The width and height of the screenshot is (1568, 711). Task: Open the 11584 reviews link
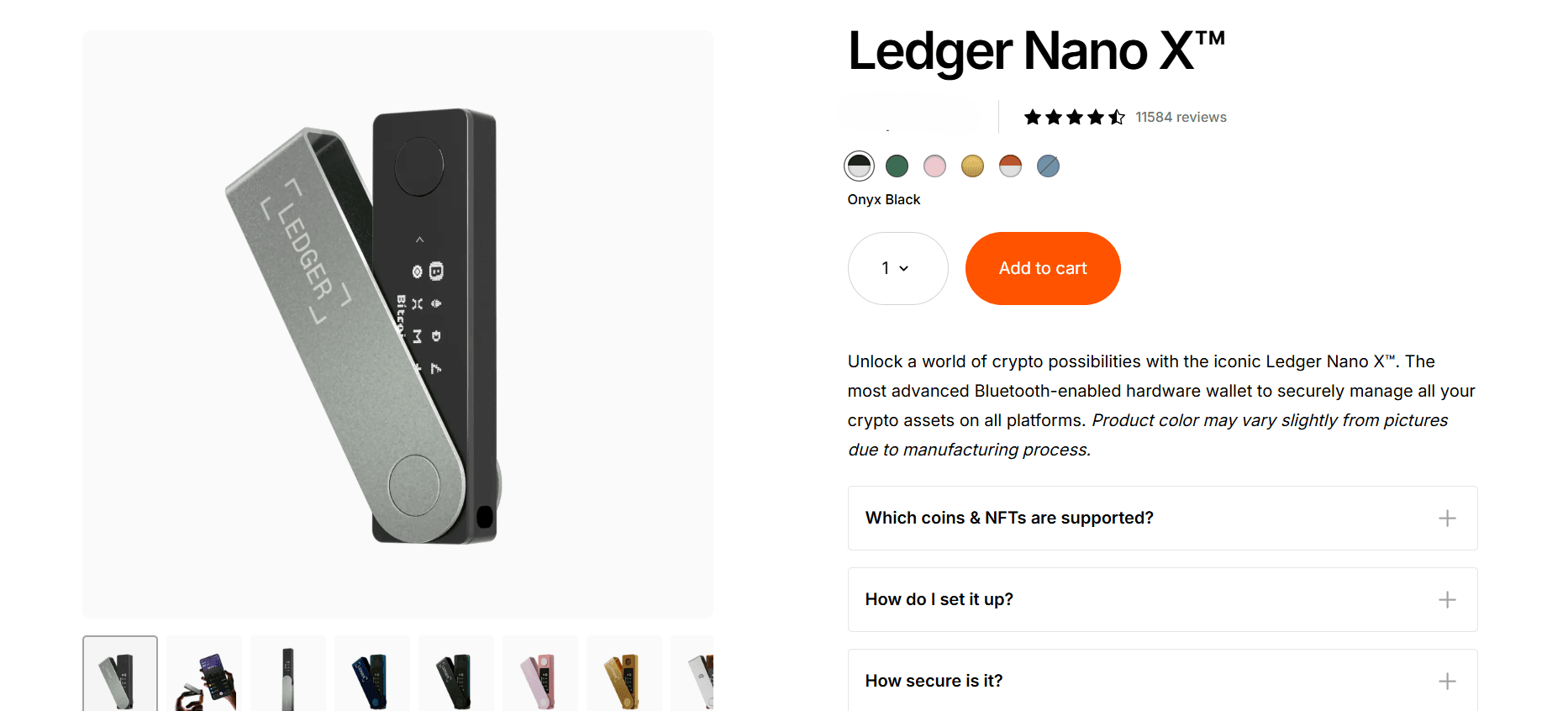coord(1181,118)
